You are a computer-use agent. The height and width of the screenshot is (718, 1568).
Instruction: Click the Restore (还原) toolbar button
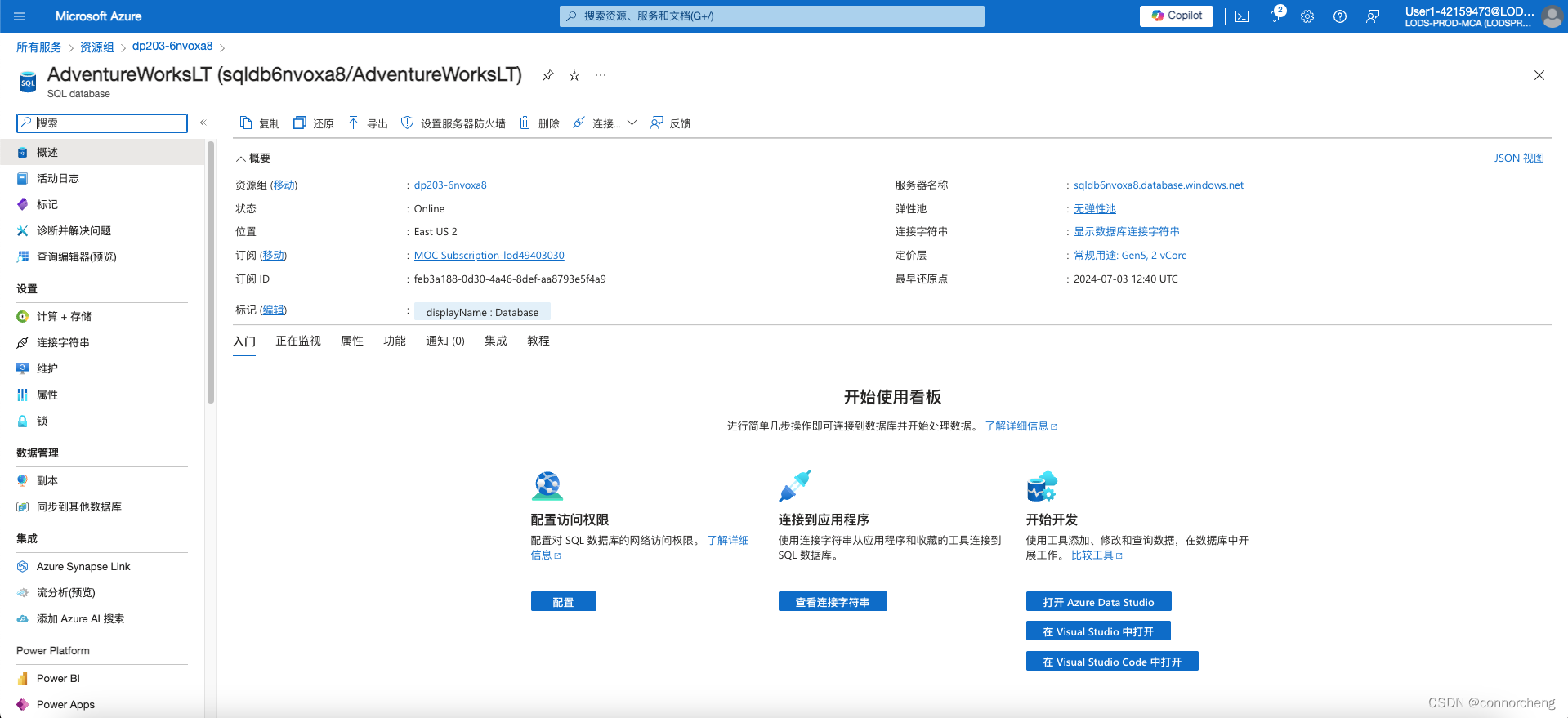click(314, 123)
